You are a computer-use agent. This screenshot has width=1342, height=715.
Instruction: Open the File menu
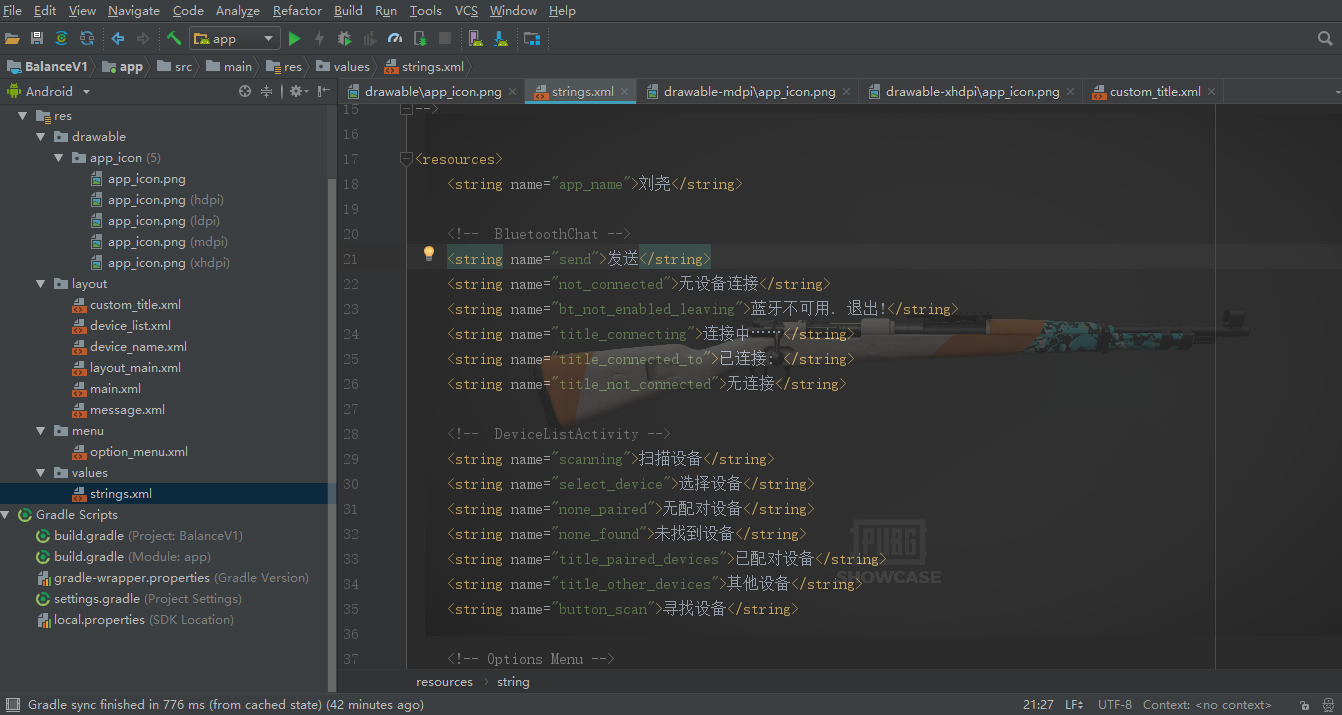click(x=13, y=11)
